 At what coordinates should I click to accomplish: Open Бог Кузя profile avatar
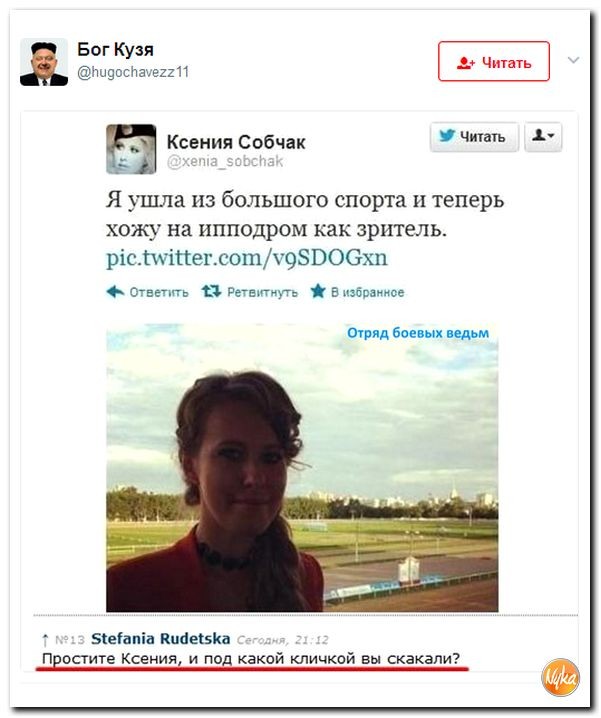tap(44, 62)
